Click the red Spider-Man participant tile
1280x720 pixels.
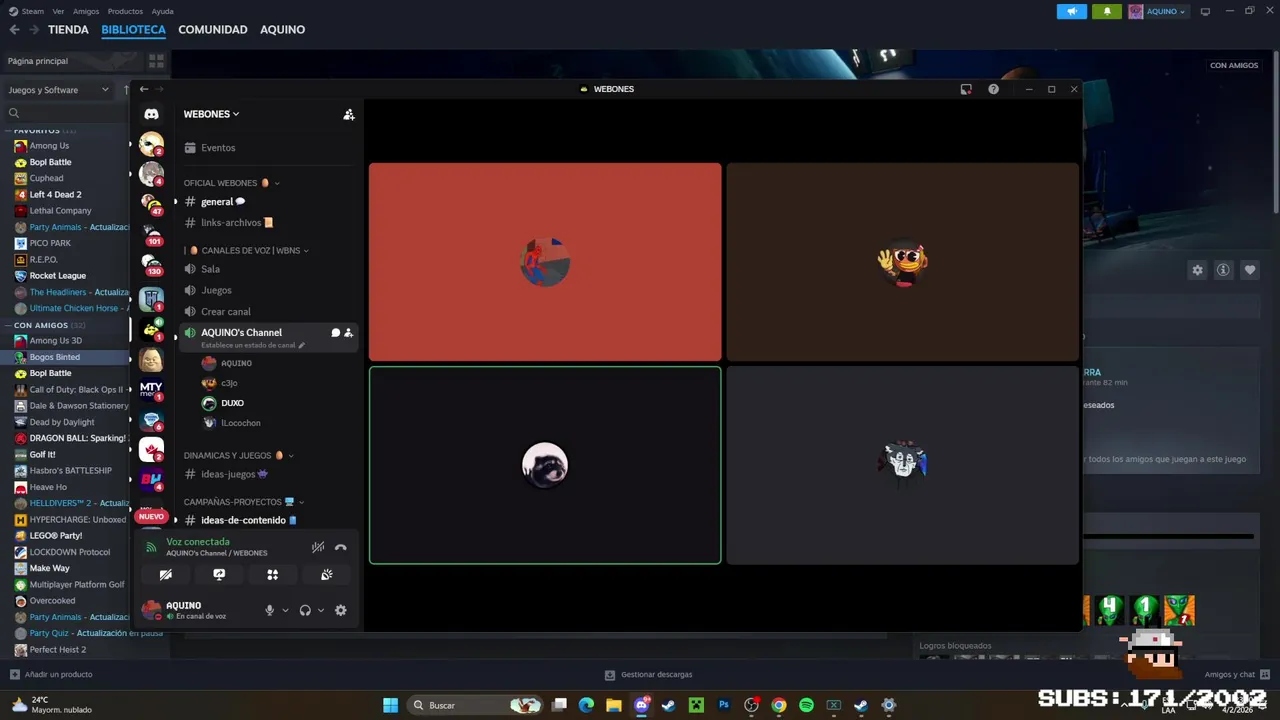tap(545, 262)
